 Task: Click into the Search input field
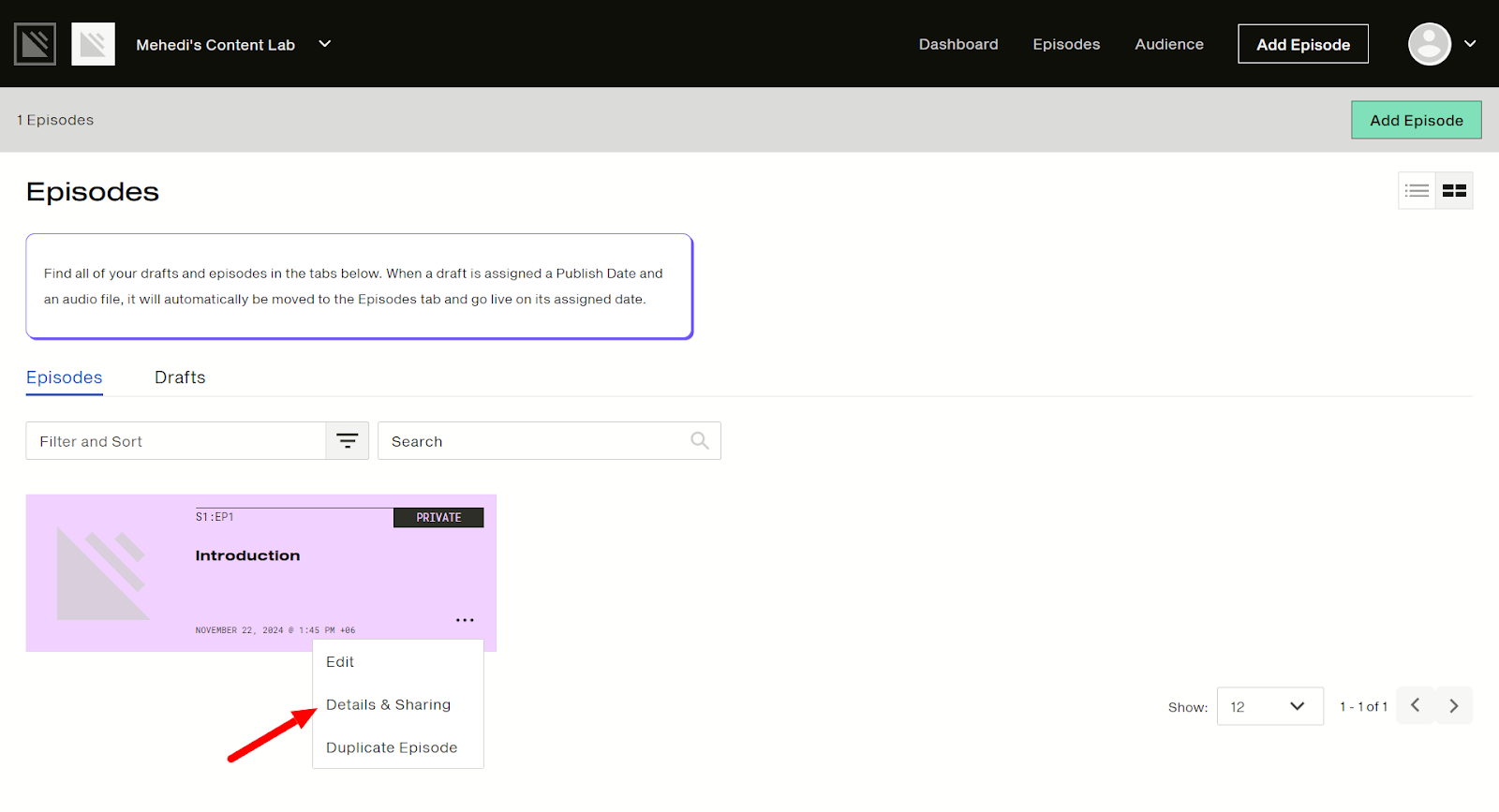[x=549, y=441]
